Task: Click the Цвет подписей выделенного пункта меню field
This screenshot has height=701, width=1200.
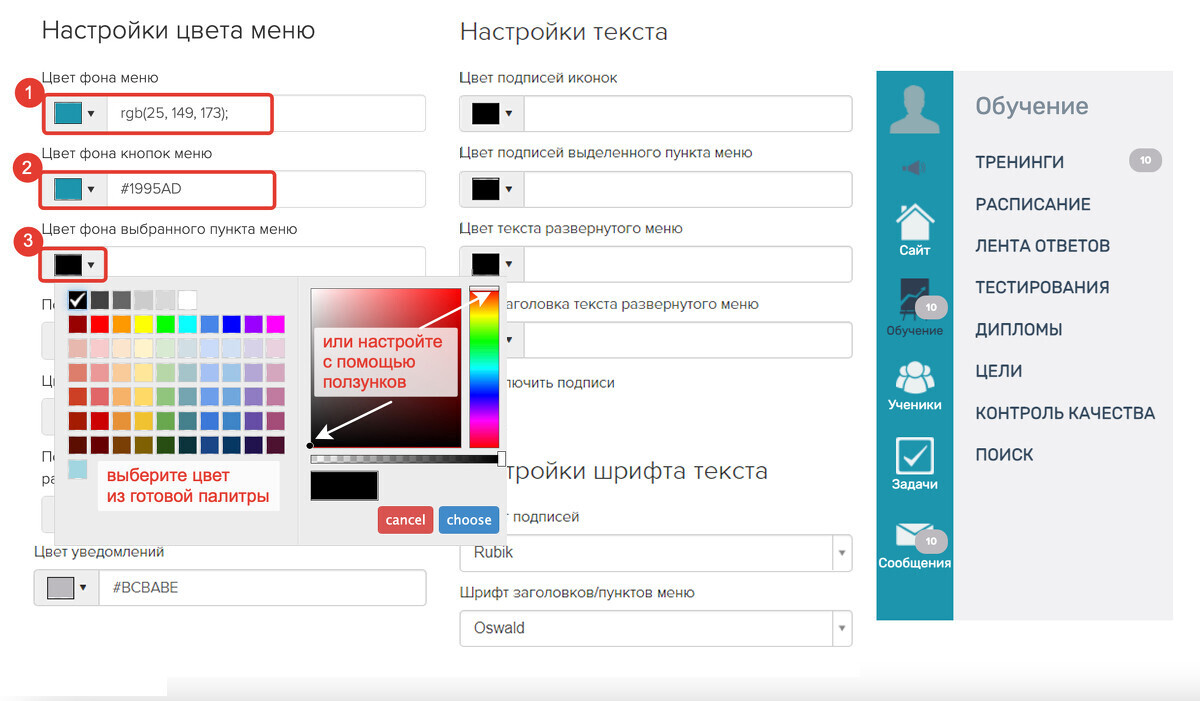Action: click(688, 189)
